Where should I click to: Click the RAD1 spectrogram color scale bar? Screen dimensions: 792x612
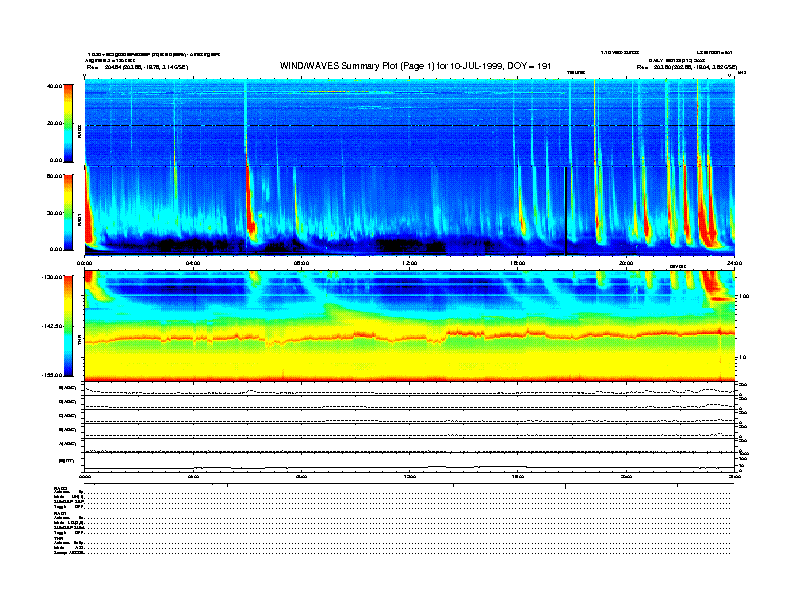point(69,211)
